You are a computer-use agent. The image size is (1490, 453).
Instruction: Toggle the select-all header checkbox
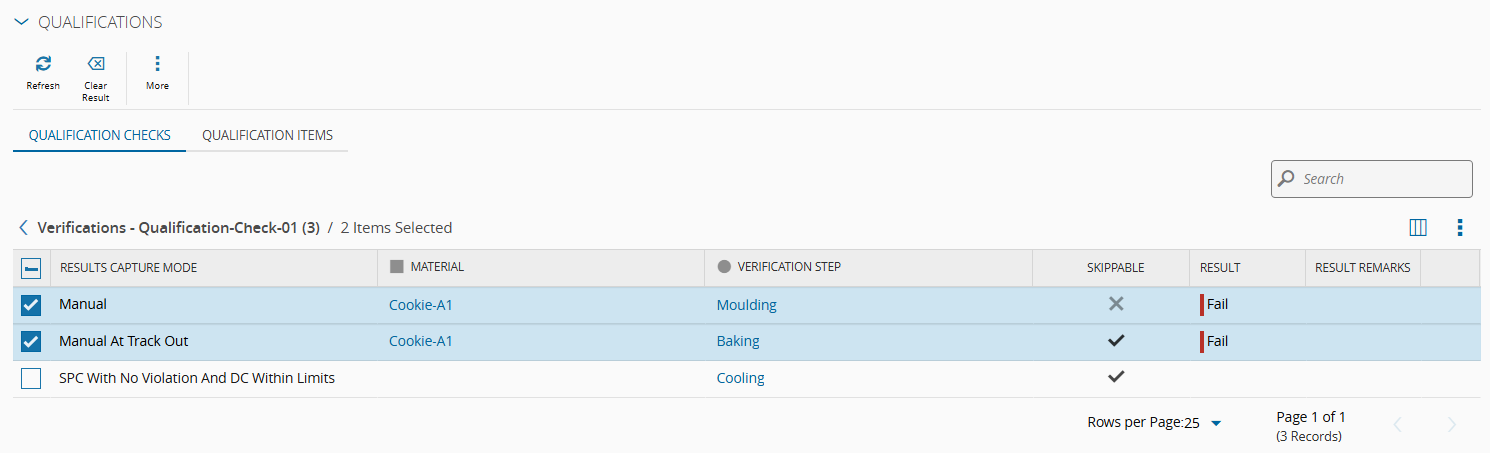[x=31, y=268]
